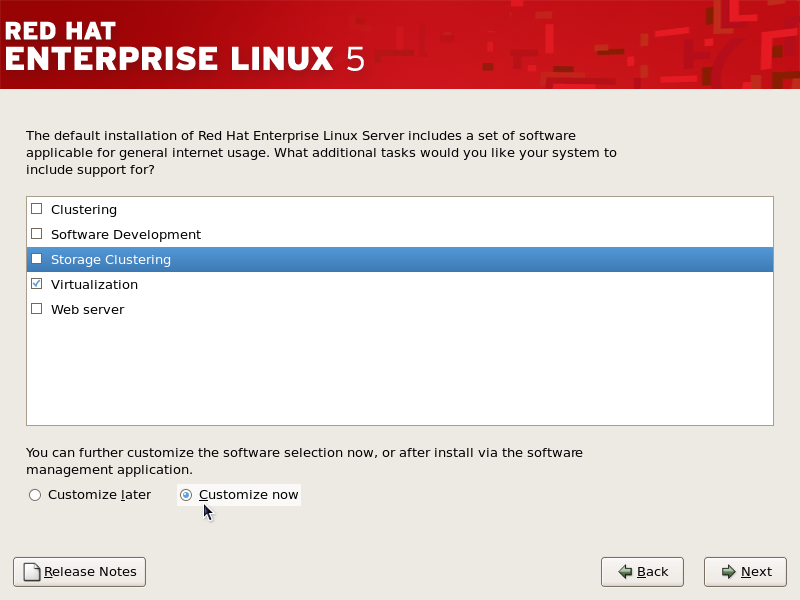800x600 pixels.
Task: Select the Customize now radio button
Action: pyautogui.click(x=186, y=495)
